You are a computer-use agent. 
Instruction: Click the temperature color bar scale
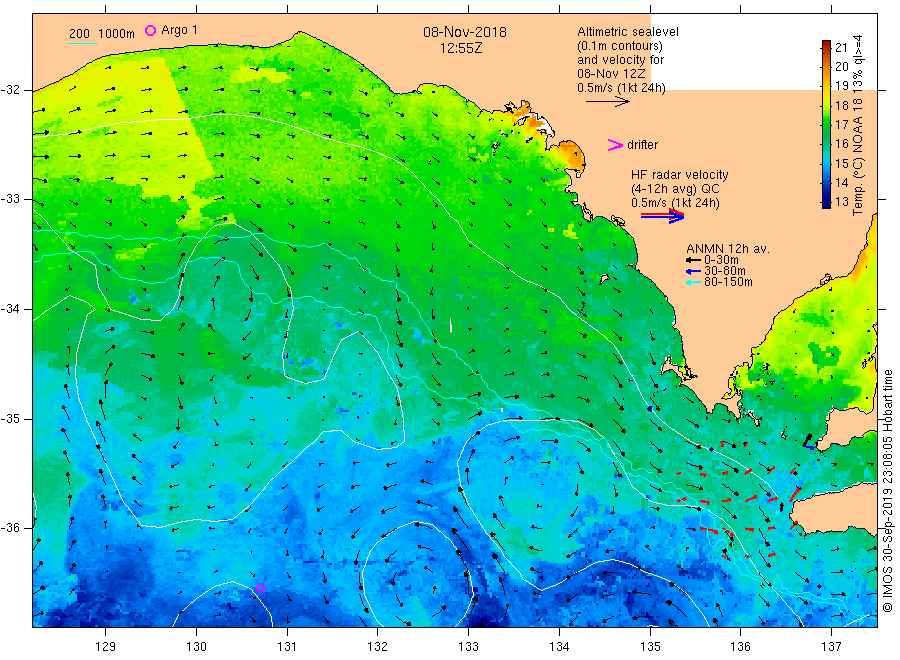pos(827,124)
